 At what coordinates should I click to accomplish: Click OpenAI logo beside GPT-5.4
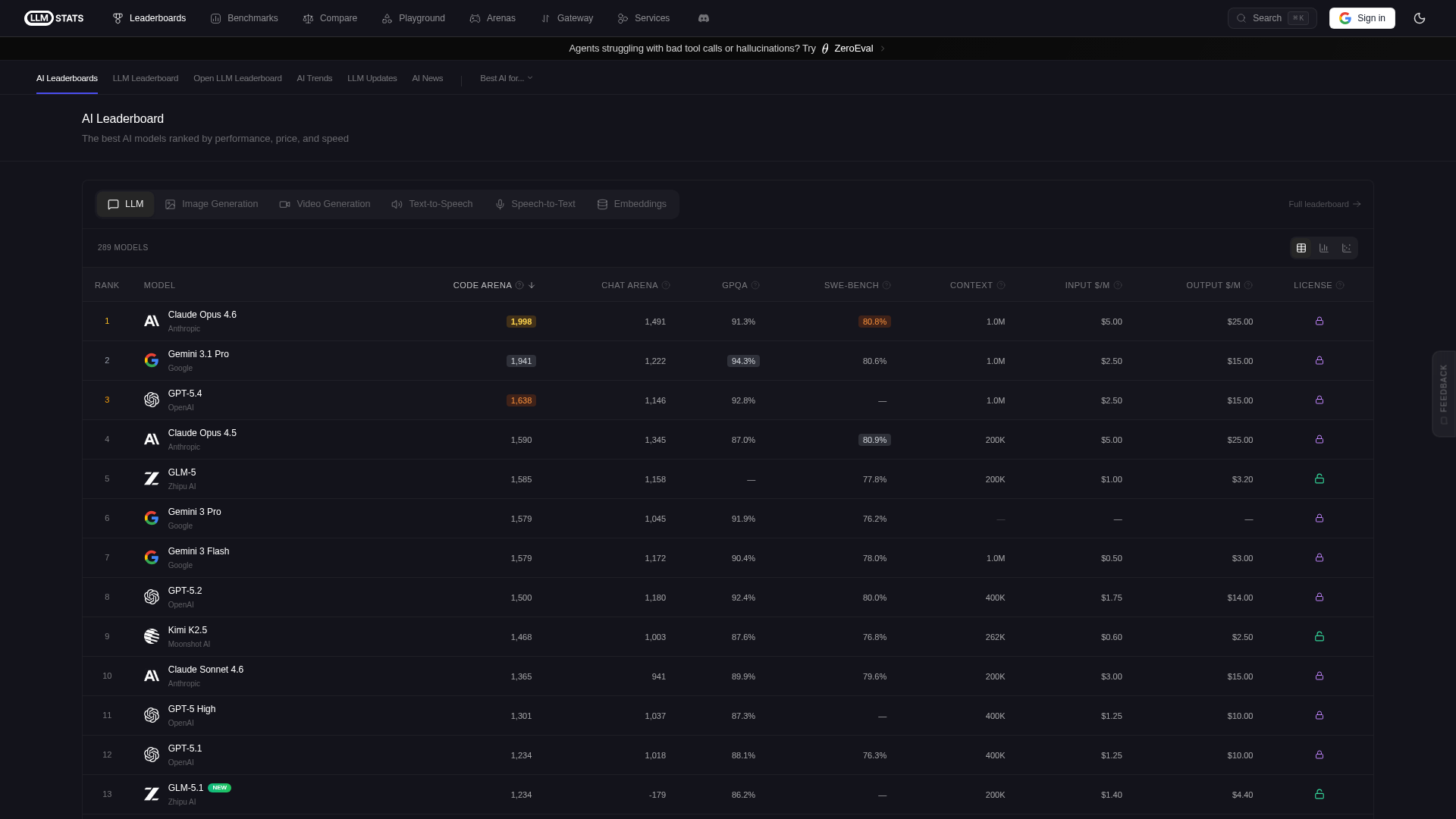tap(152, 400)
